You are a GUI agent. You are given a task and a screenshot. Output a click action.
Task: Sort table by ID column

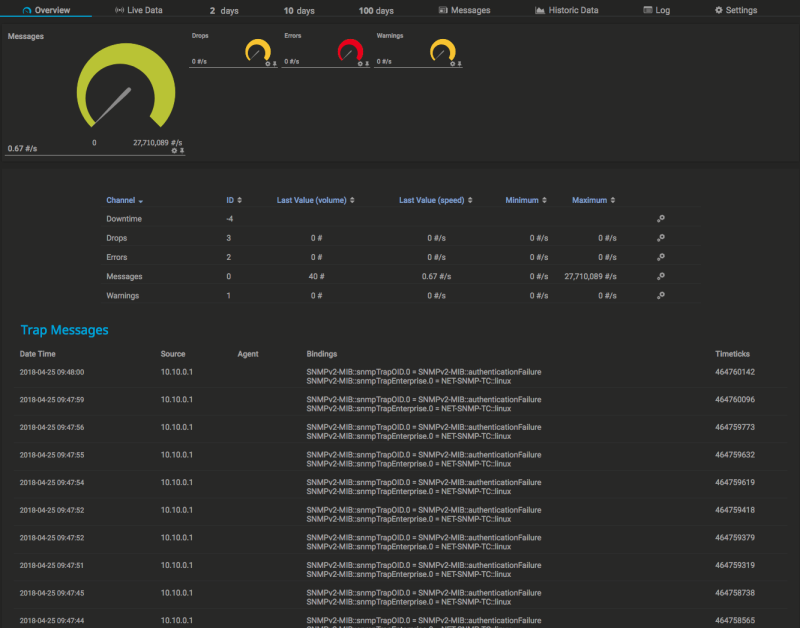233,200
